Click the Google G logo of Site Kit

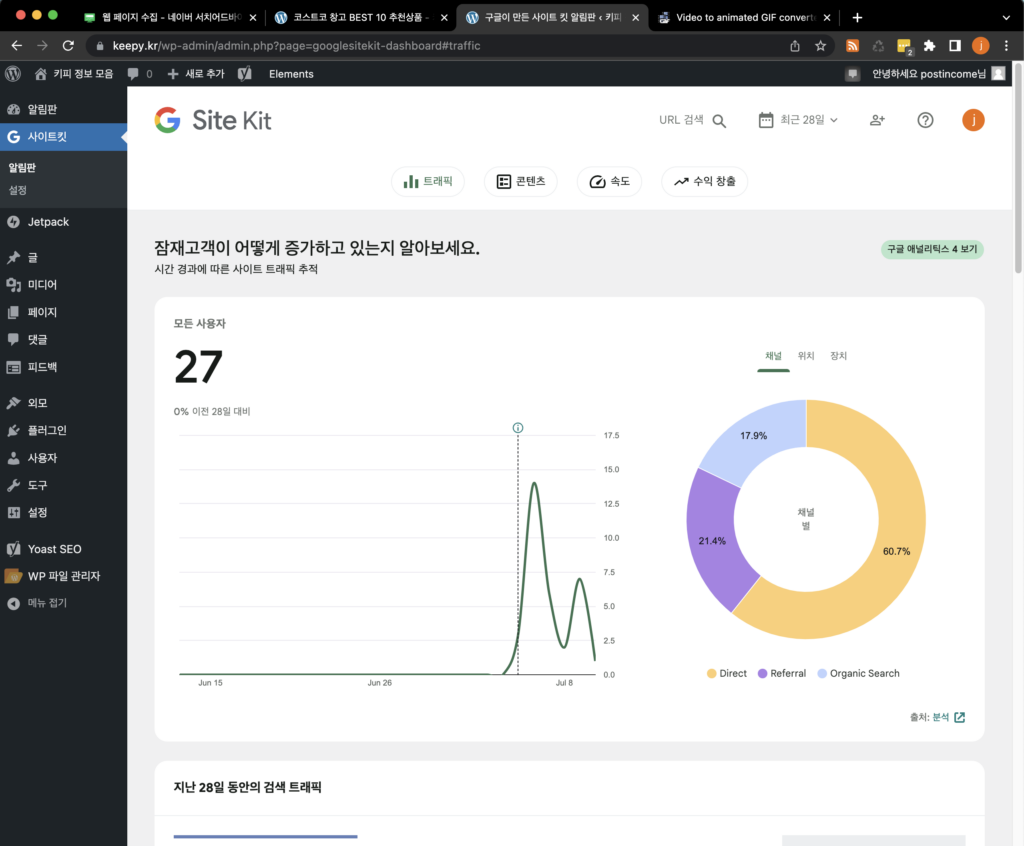click(168, 120)
